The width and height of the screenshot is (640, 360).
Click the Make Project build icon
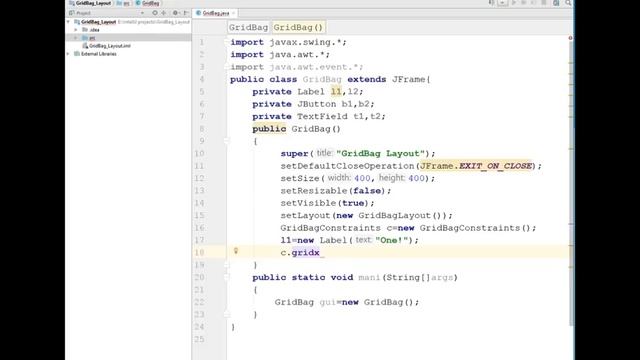pos(491,3)
